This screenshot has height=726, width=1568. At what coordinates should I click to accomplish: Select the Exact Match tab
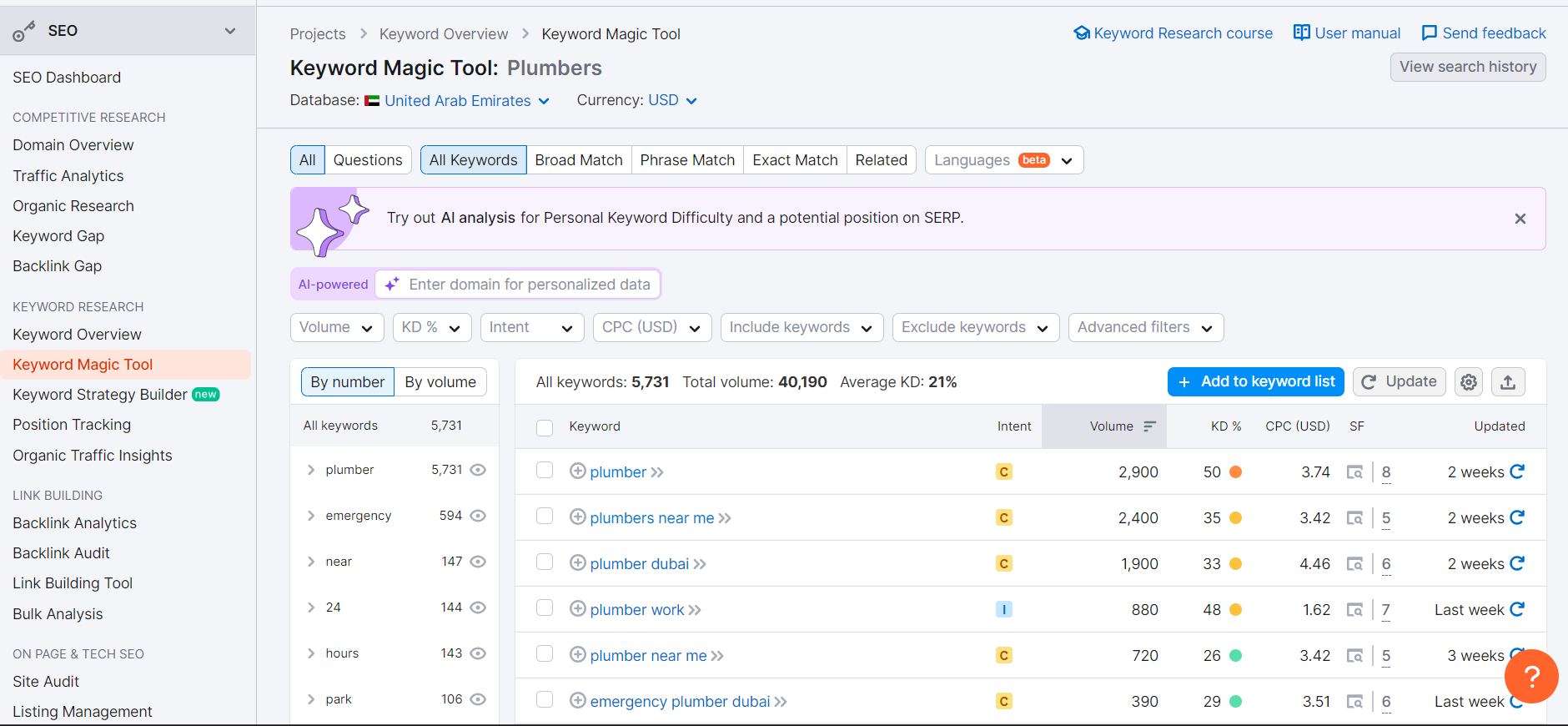(x=795, y=160)
